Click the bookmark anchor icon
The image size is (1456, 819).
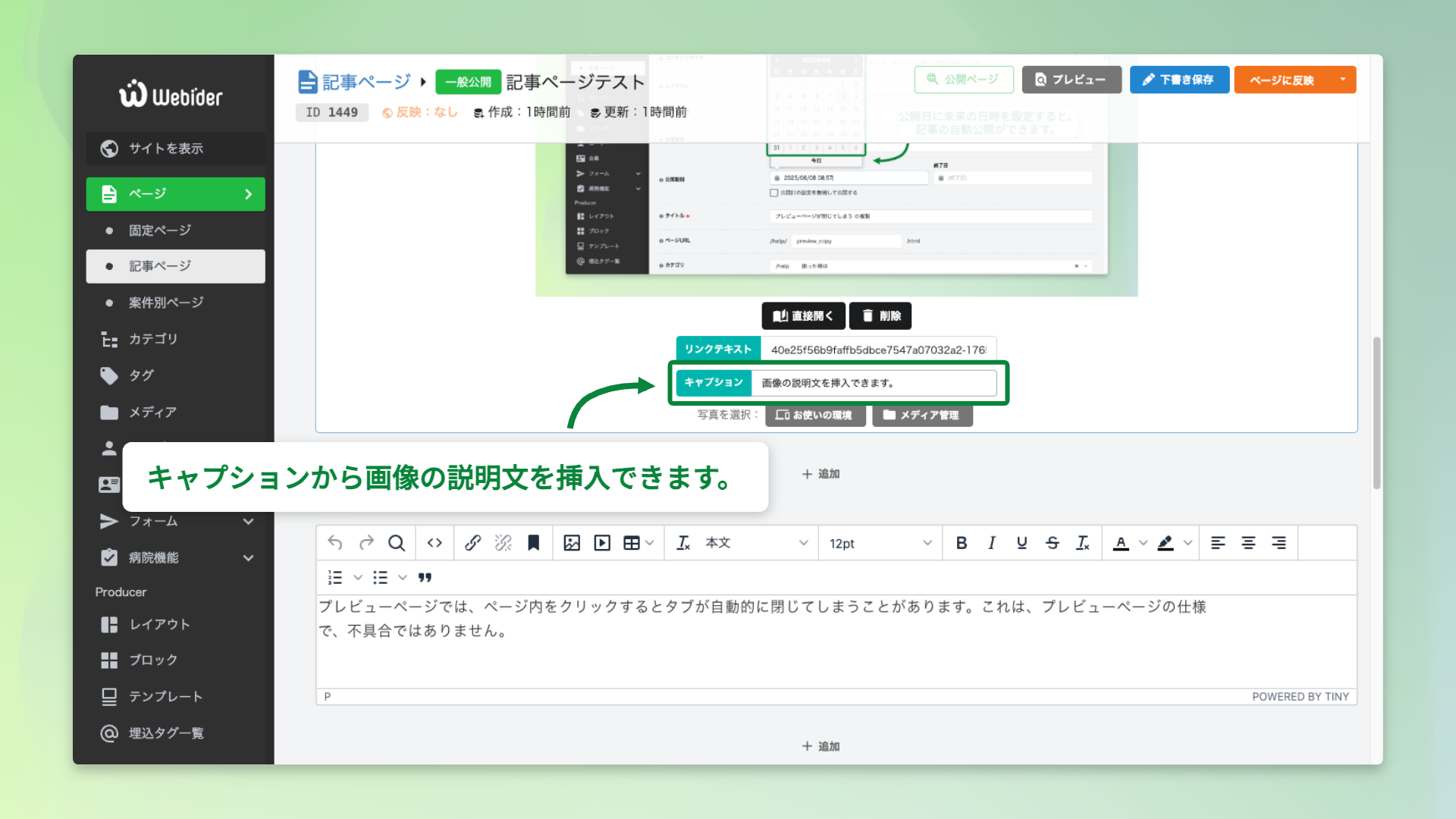point(533,543)
